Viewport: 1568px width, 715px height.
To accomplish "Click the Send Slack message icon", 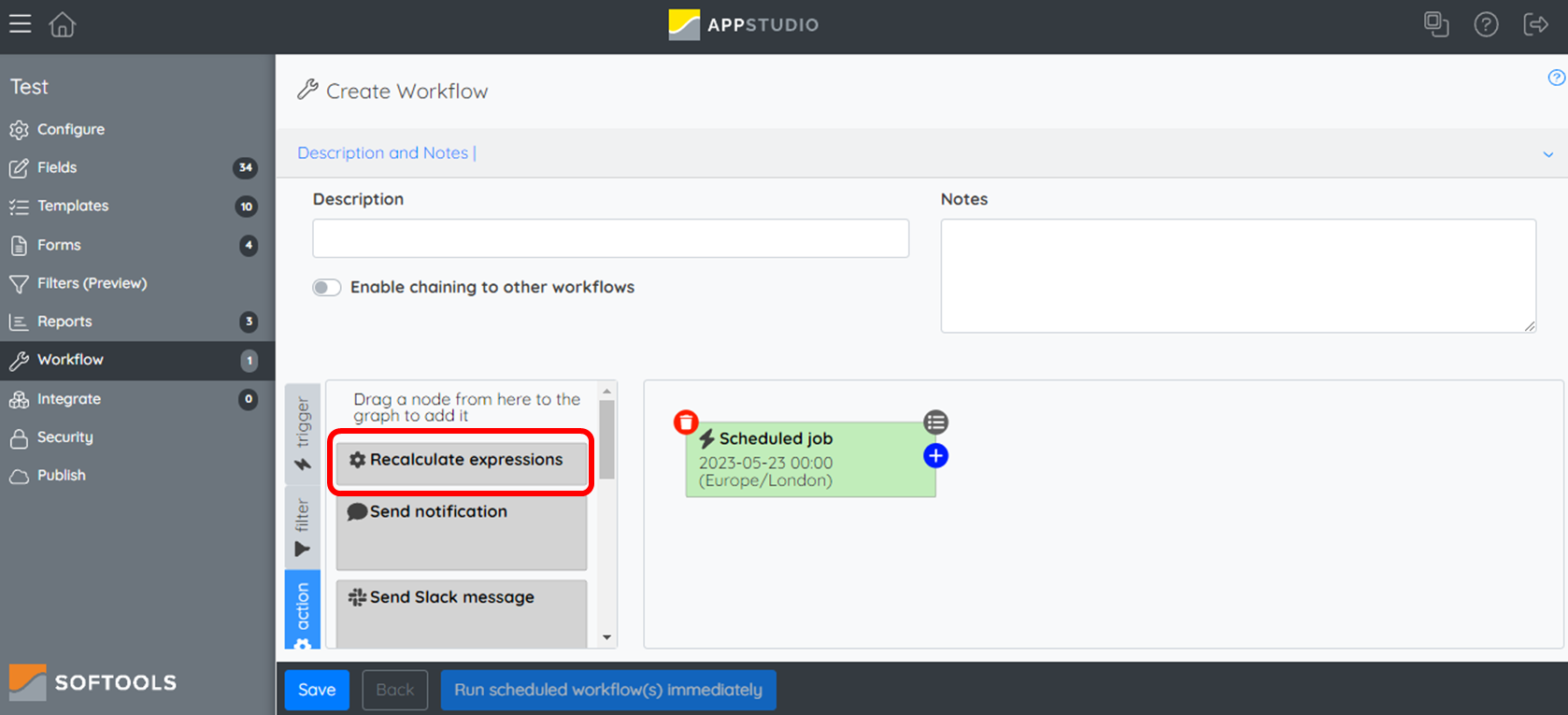I will (x=357, y=597).
